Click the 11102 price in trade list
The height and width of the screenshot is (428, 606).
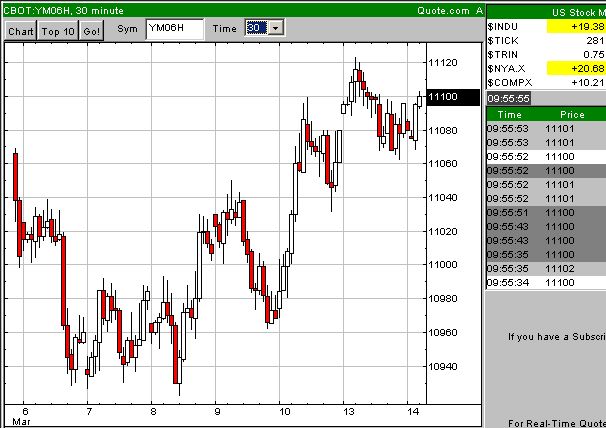click(x=560, y=269)
